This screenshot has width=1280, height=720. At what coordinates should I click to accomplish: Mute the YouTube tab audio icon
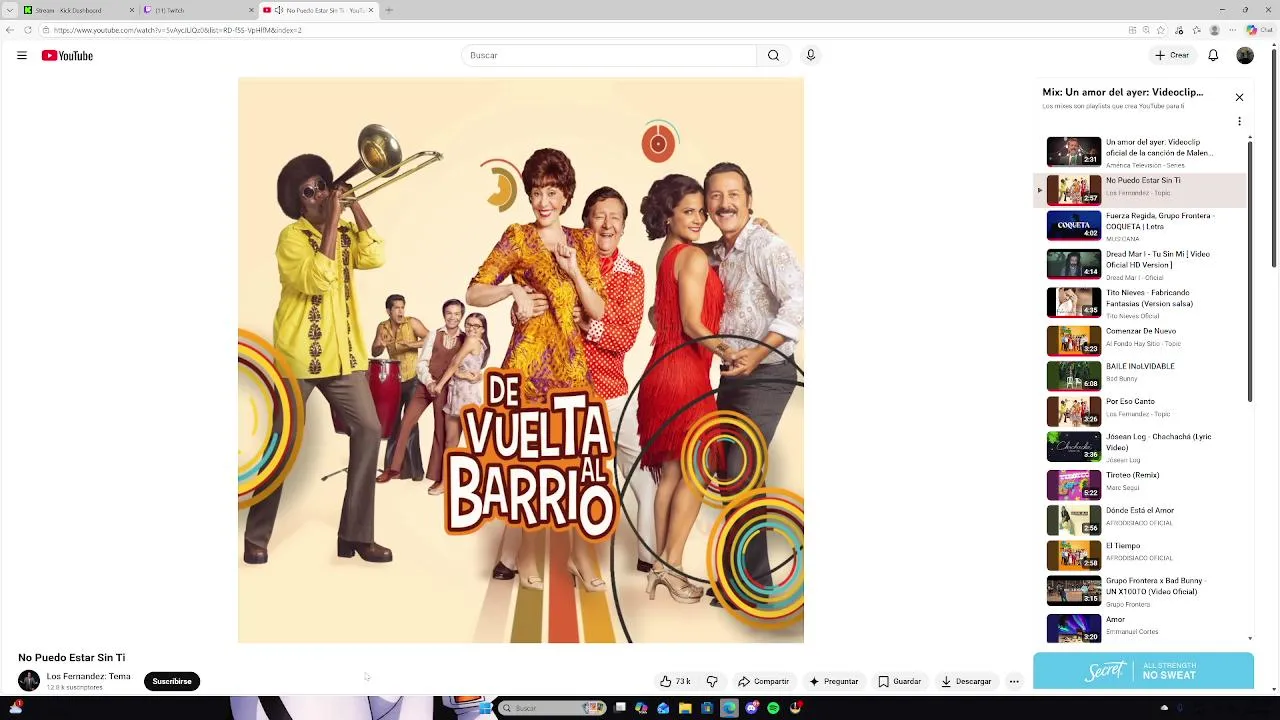click(x=279, y=10)
